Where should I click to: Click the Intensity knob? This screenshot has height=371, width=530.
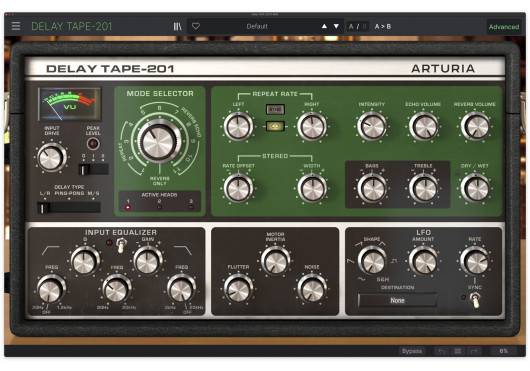click(x=372, y=126)
